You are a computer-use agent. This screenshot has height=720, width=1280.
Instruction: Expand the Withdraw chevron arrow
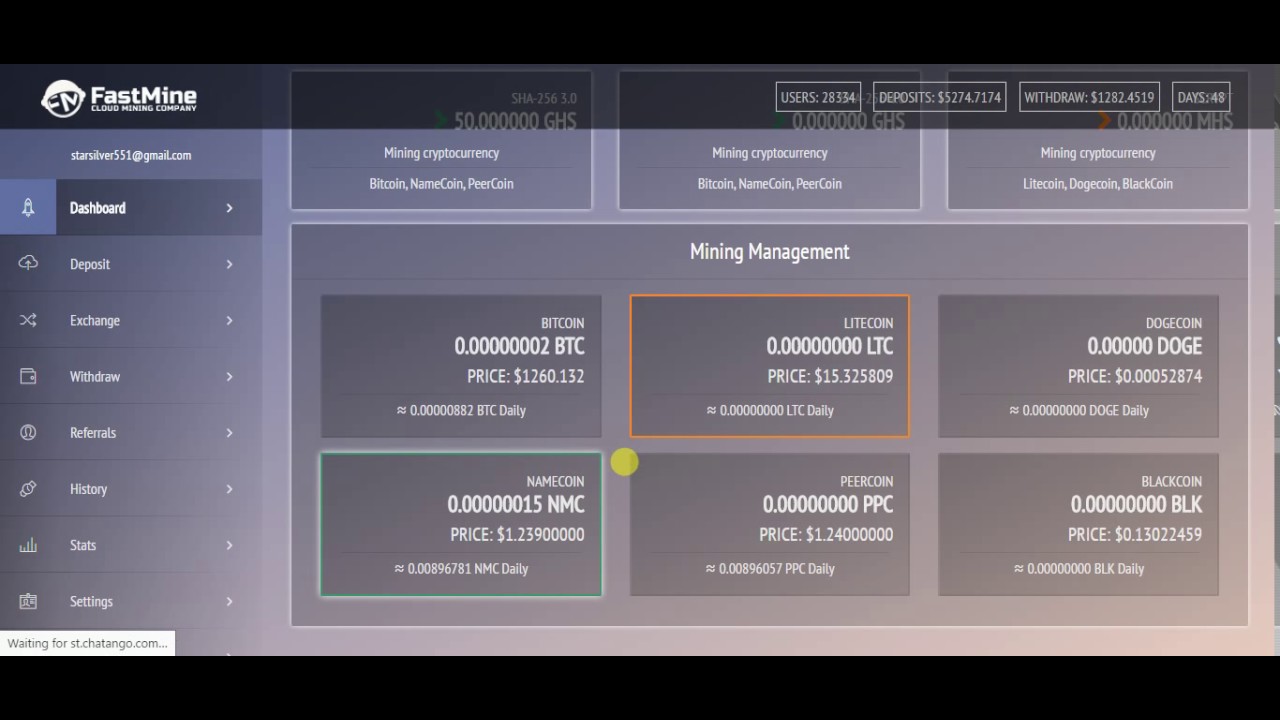pos(229,376)
